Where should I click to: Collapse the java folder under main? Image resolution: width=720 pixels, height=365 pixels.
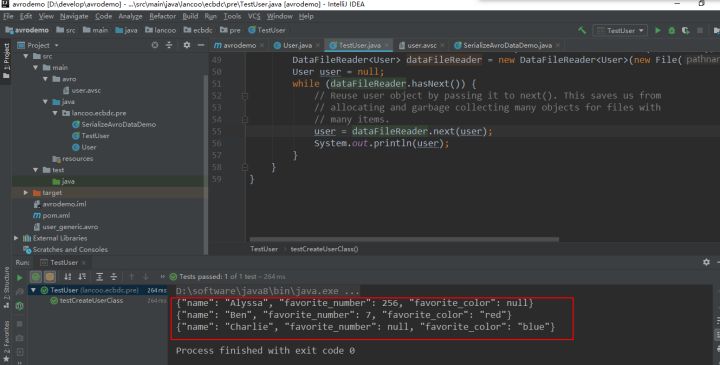coord(45,101)
